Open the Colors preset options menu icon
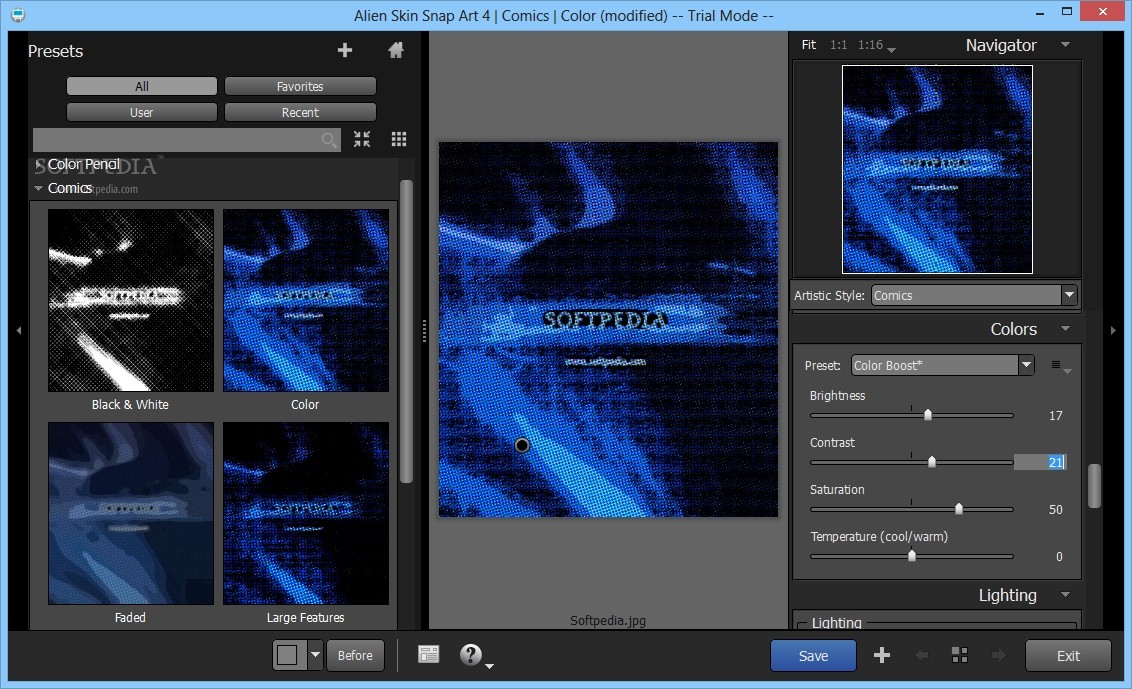Image resolution: width=1132 pixels, height=689 pixels. tap(1061, 366)
